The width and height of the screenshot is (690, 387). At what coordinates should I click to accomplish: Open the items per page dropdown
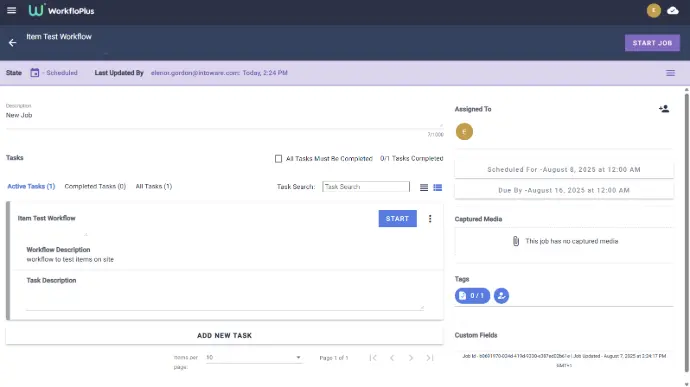253,358
